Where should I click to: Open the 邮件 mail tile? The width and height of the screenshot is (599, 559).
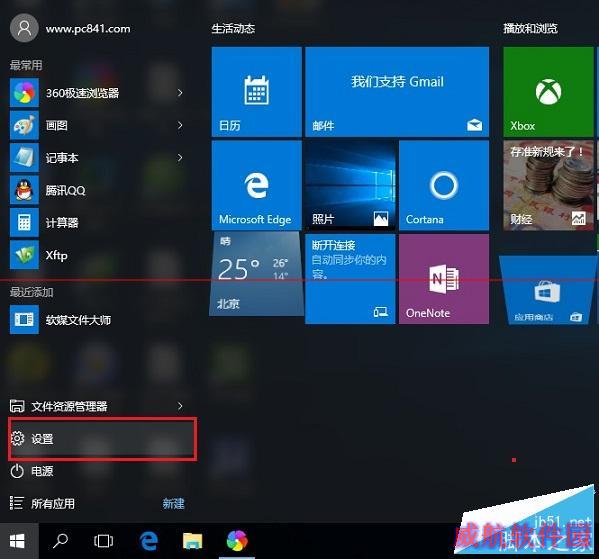[397, 92]
